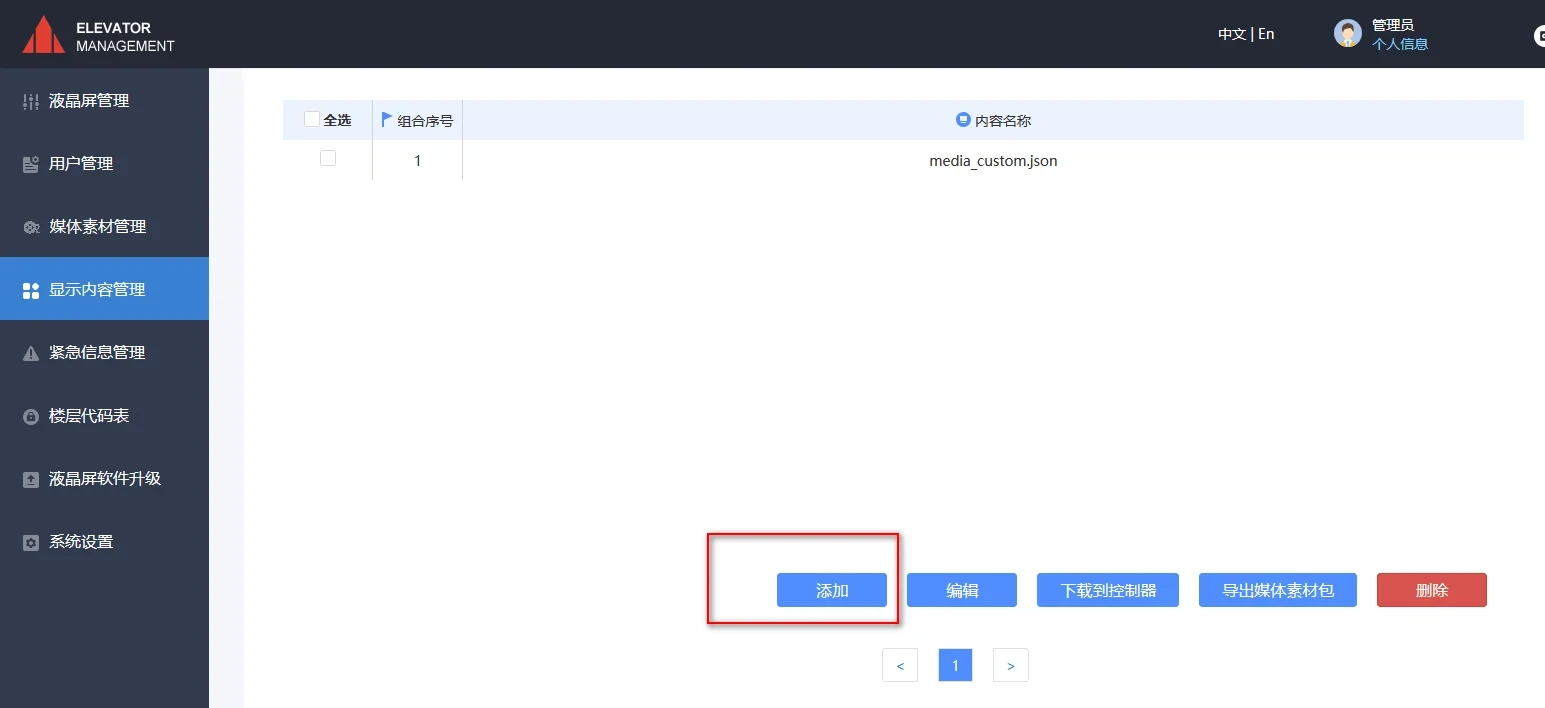The height and width of the screenshot is (708, 1545).
Task: Click the 内容名称 column header
Action: [x=993, y=120]
